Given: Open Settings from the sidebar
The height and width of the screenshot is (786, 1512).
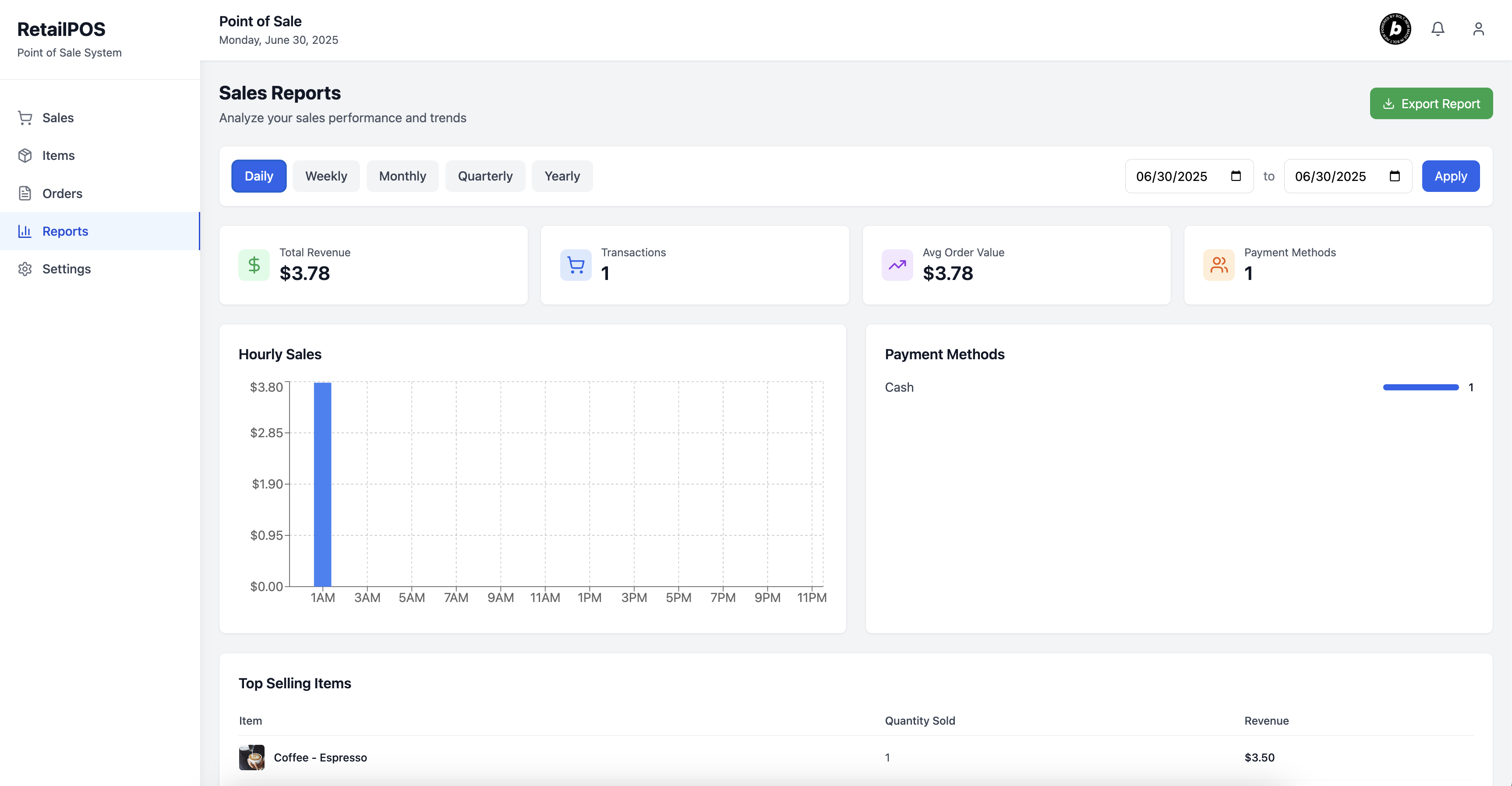Looking at the screenshot, I should click(66, 269).
